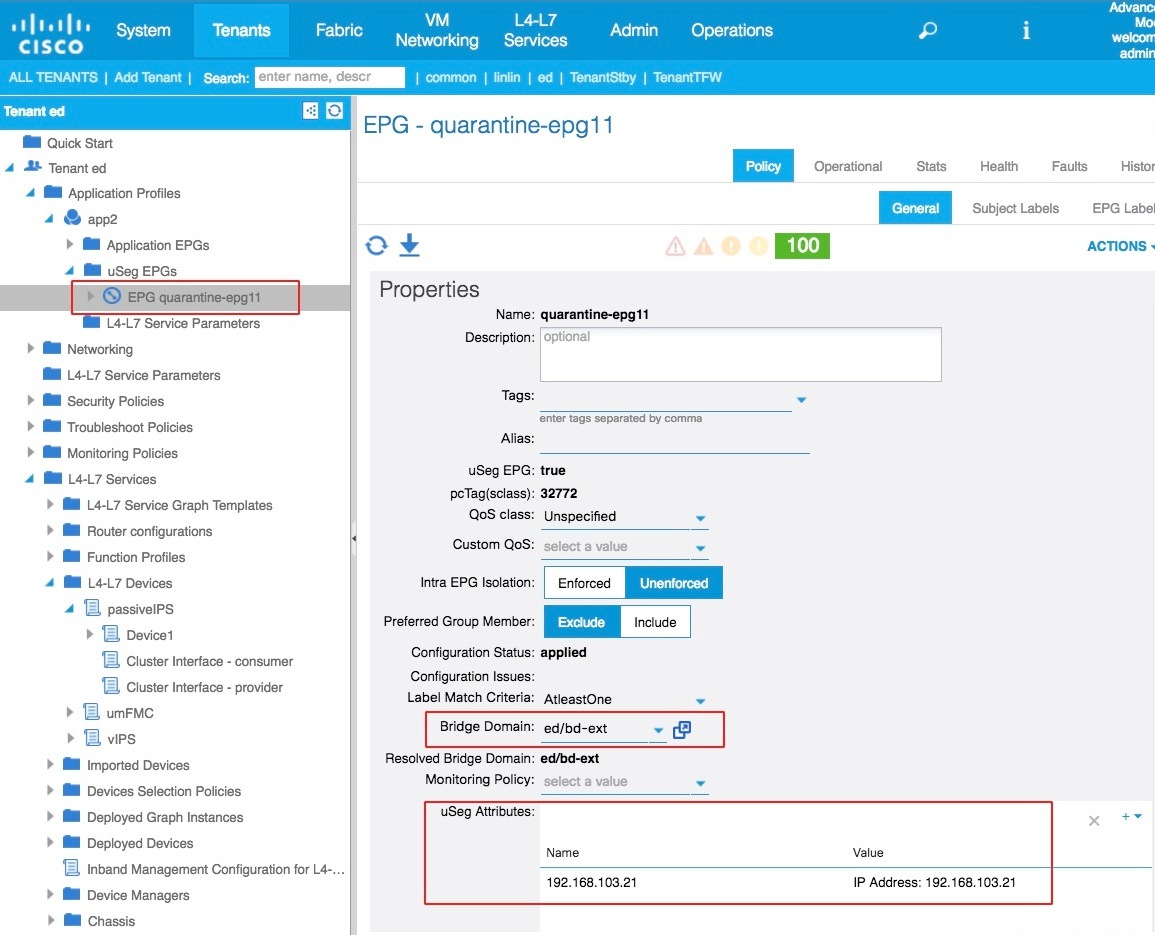Viewport: 1155px width, 935px height.
Task: Expand the Networking tree folder
Action: (x=30, y=349)
